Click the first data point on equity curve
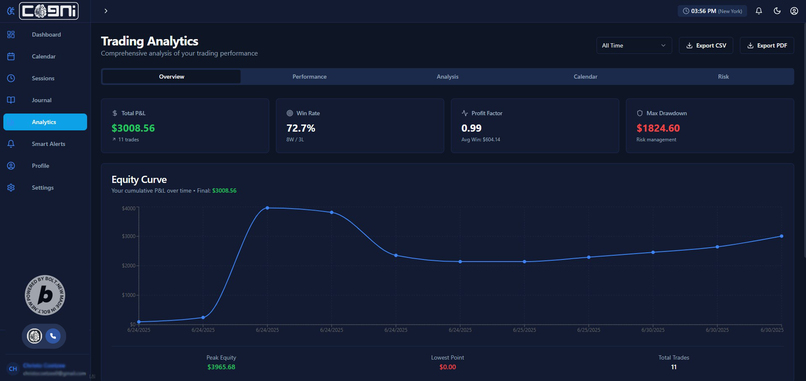 (x=139, y=322)
